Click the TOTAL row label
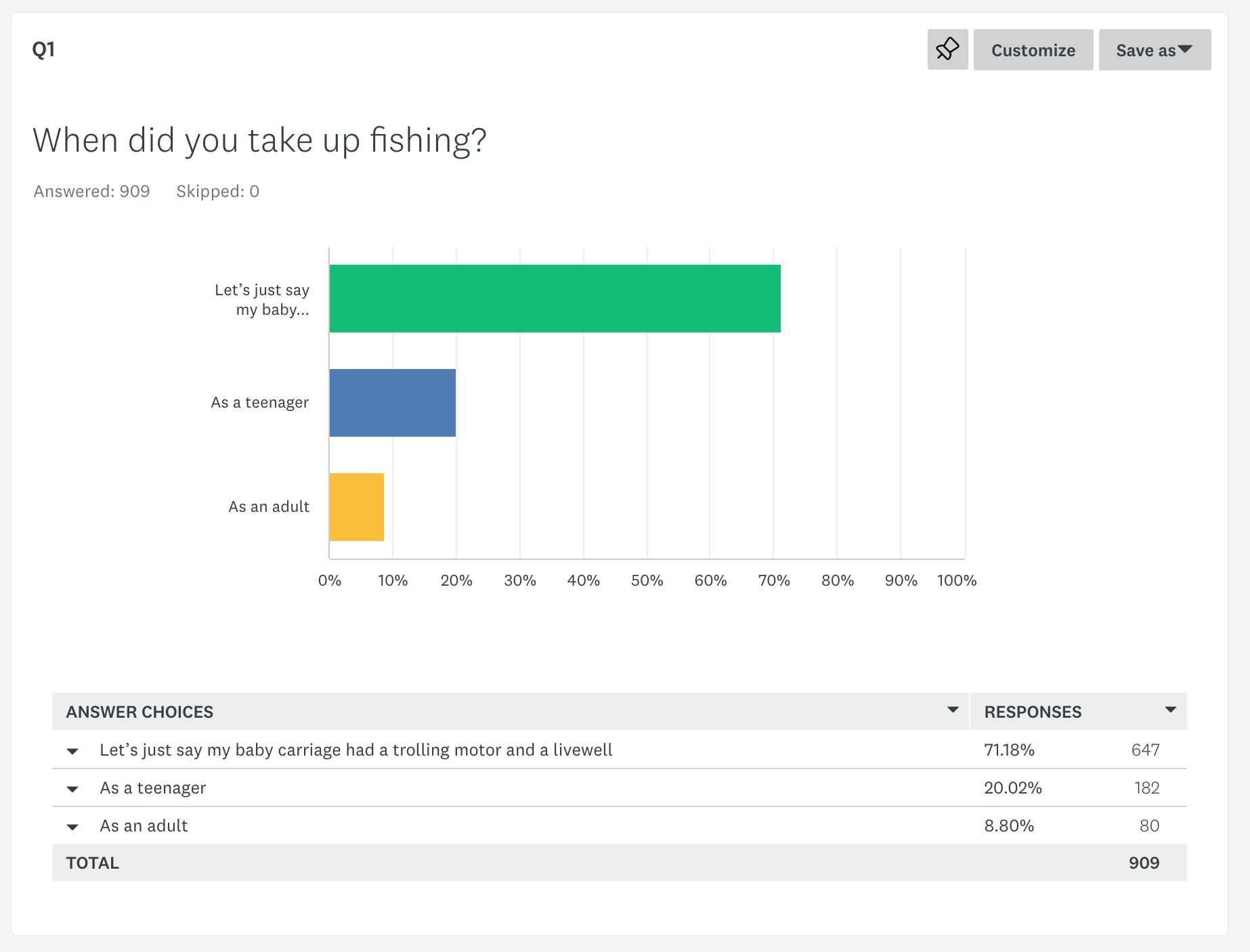1250x952 pixels. click(x=93, y=863)
